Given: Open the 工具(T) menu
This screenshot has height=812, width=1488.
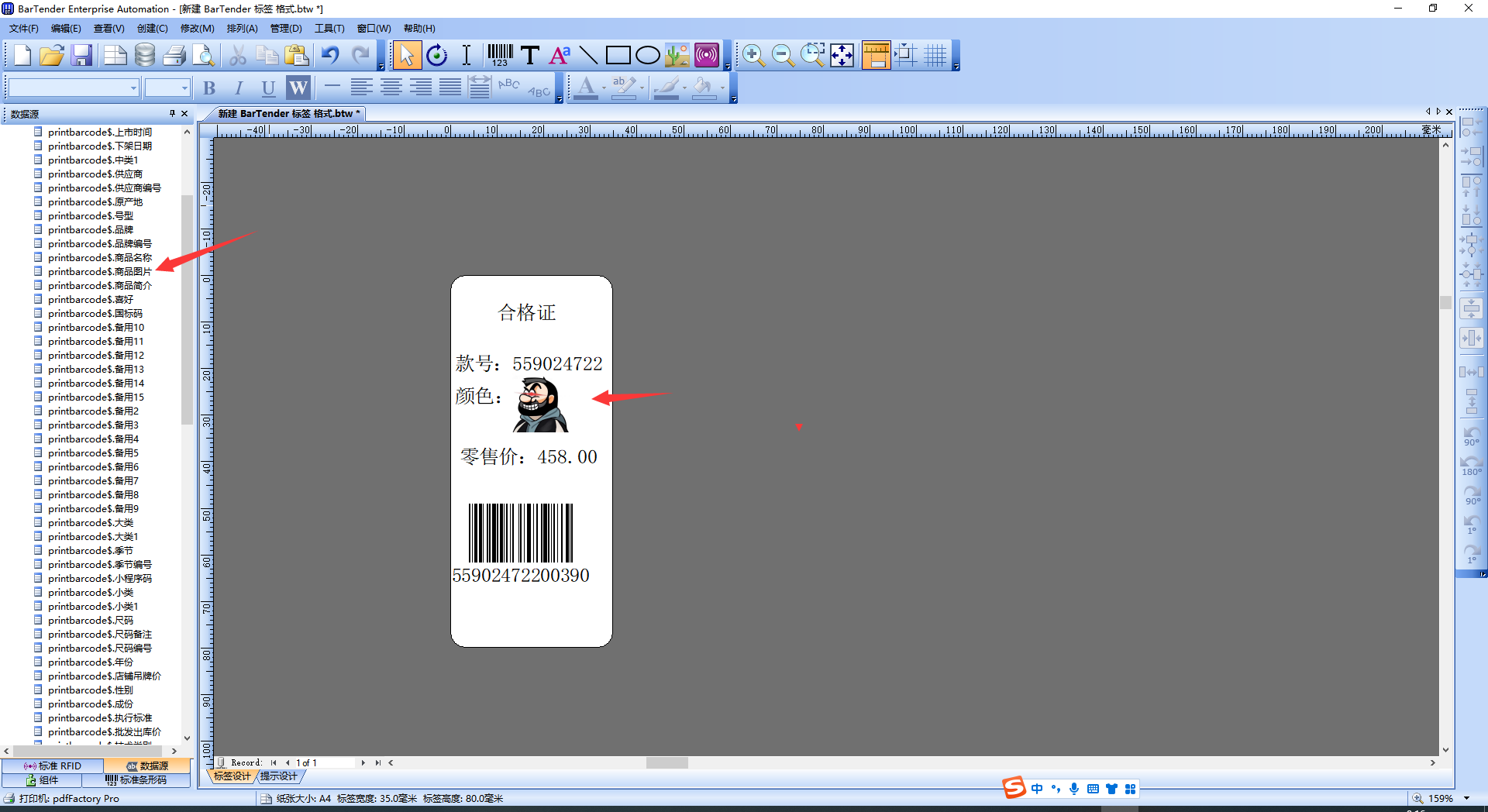Looking at the screenshot, I should 329,29.
